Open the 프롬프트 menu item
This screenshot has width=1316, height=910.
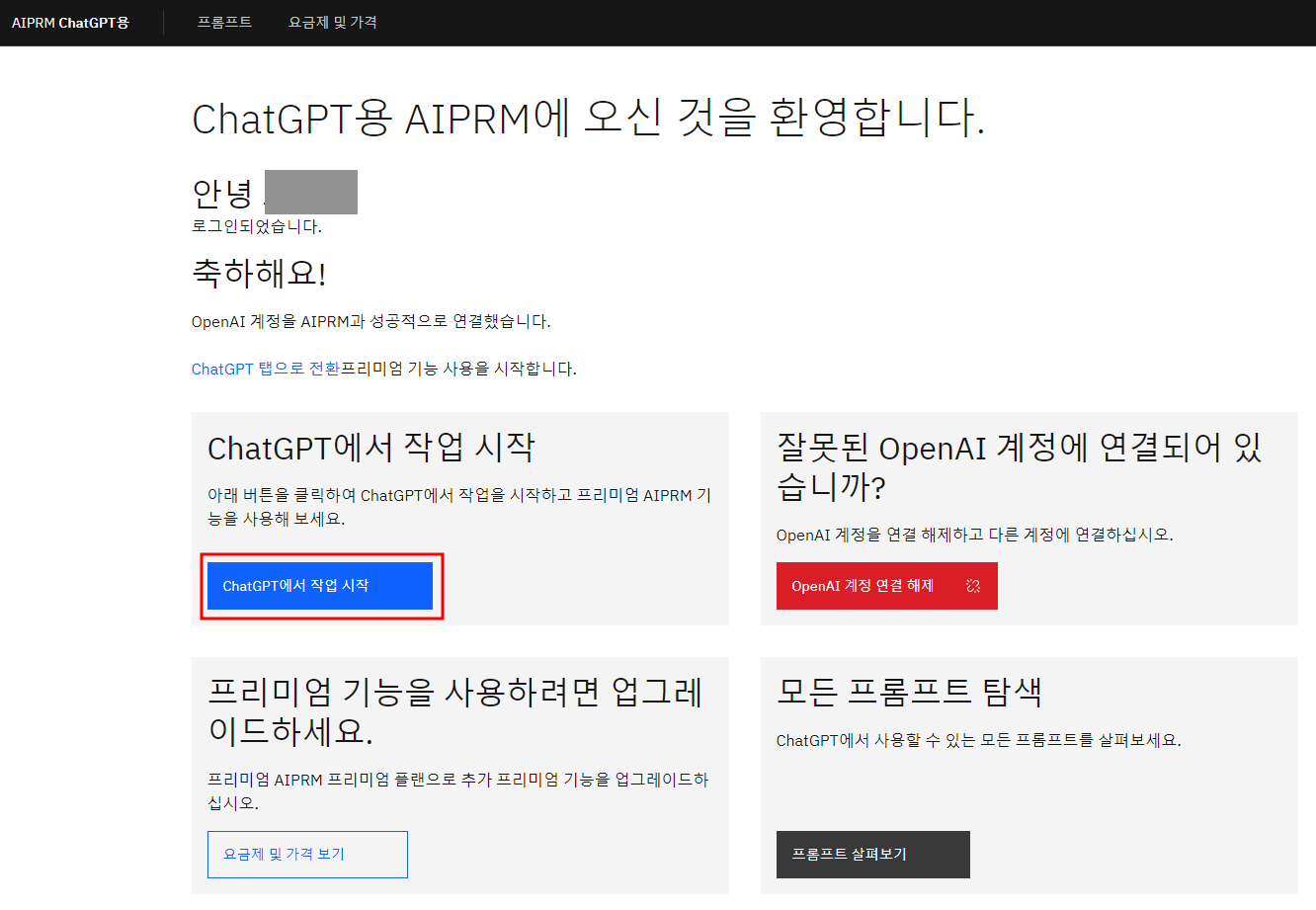pos(224,22)
